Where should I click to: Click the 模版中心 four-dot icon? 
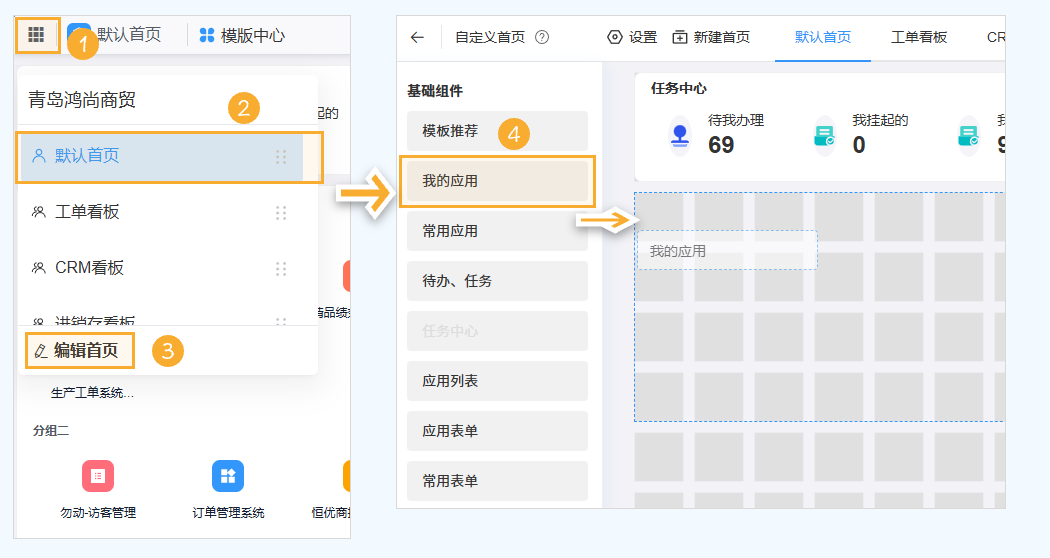207,35
